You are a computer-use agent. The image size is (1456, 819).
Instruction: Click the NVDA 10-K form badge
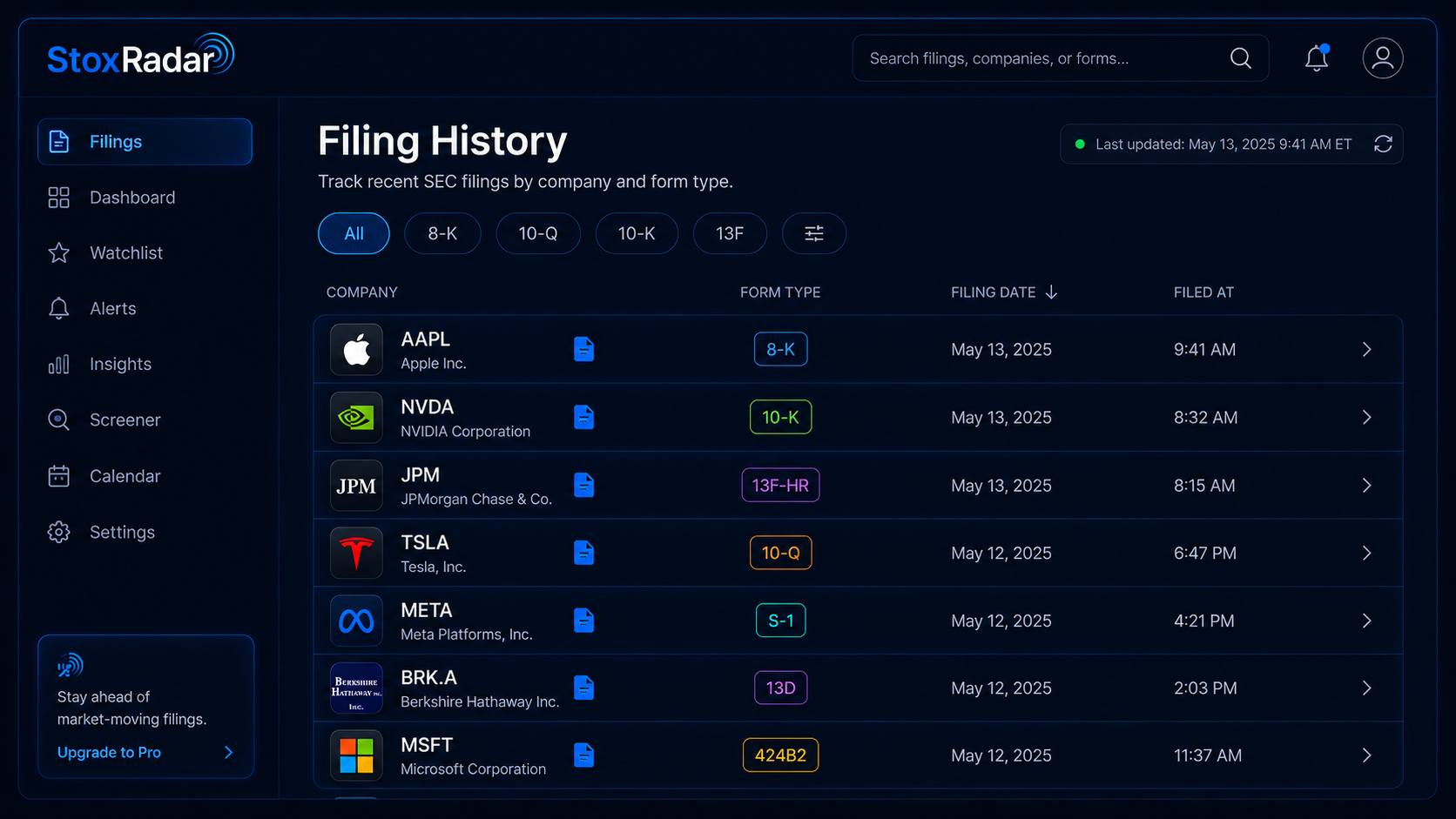(780, 417)
